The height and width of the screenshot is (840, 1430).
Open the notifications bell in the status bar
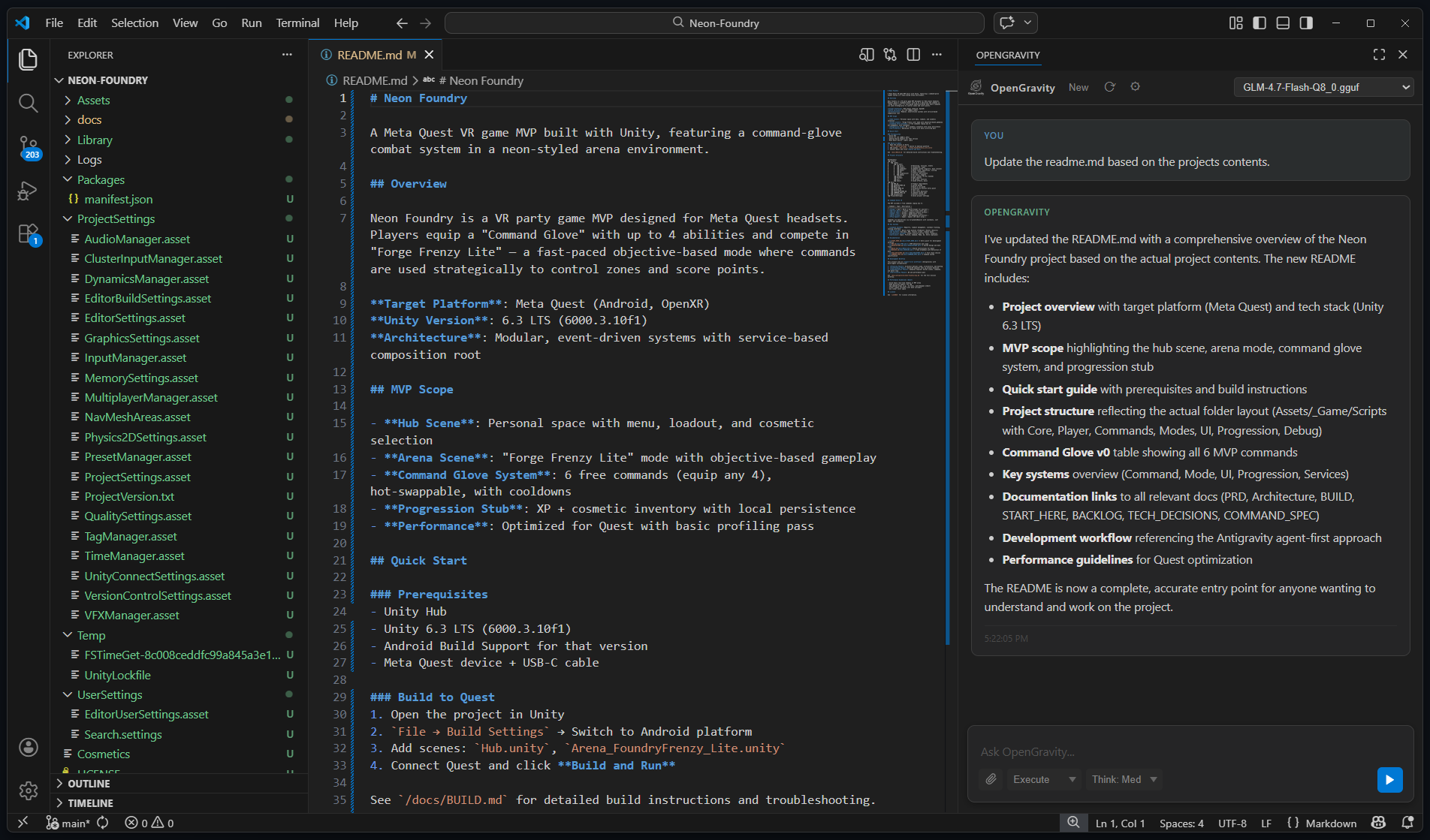coord(1407,823)
